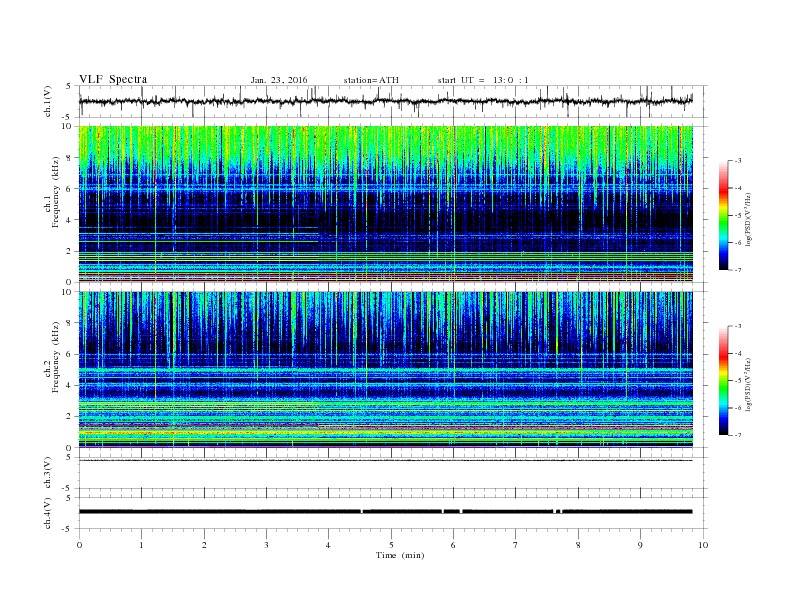Image resolution: width=792 pixels, height=612 pixels.
Task: Click the 'station=ATH' header label
Action: 371,80
